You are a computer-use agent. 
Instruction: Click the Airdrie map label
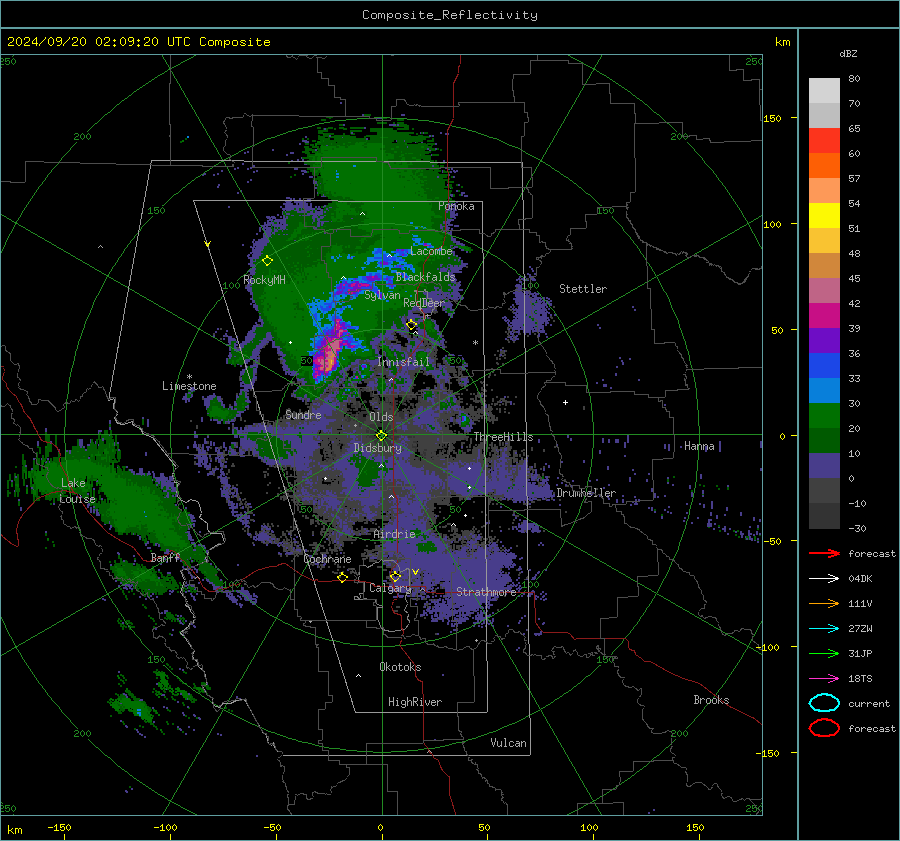394,534
